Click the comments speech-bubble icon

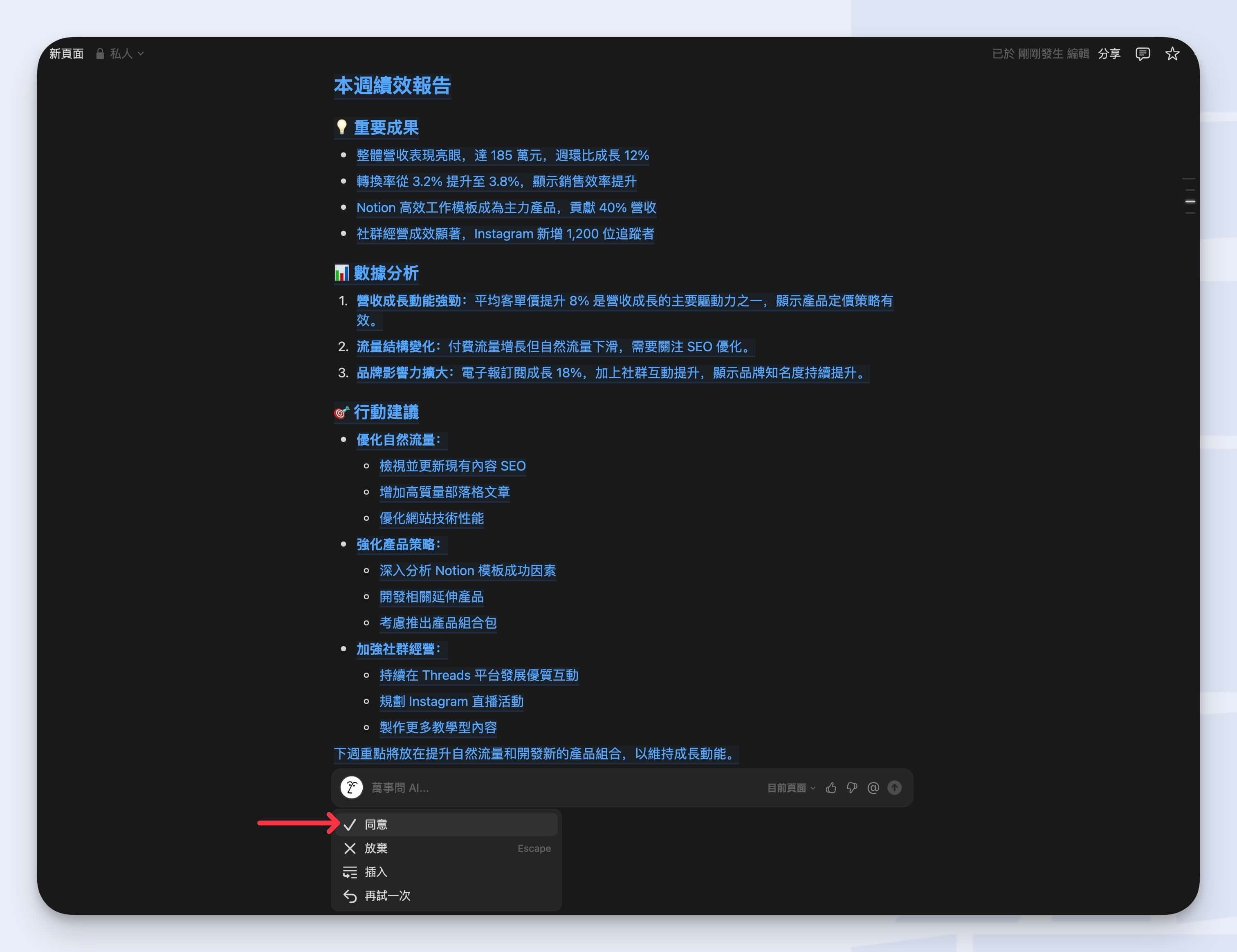tap(1143, 54)
